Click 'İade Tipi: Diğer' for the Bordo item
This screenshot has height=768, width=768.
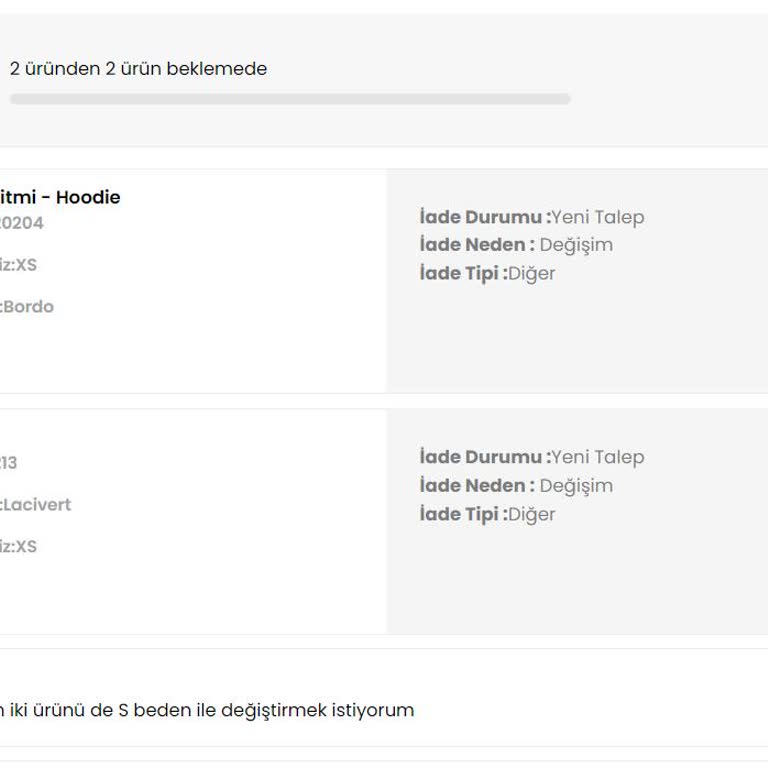pos(487,273)
